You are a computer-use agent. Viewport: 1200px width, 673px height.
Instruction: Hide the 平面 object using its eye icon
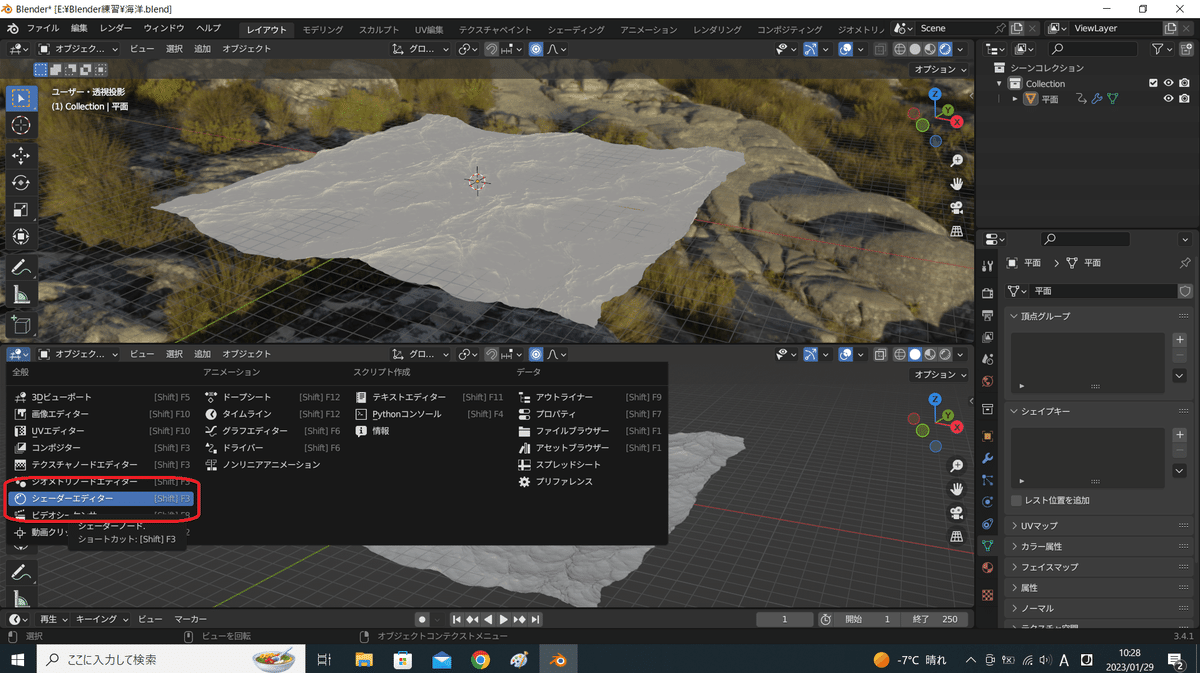[1168, 99]
